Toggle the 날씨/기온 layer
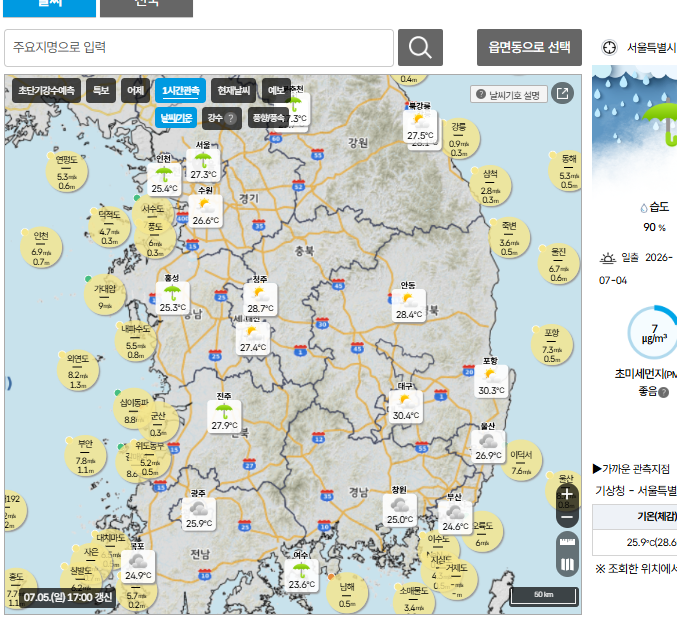 click(x=176, y=118)
